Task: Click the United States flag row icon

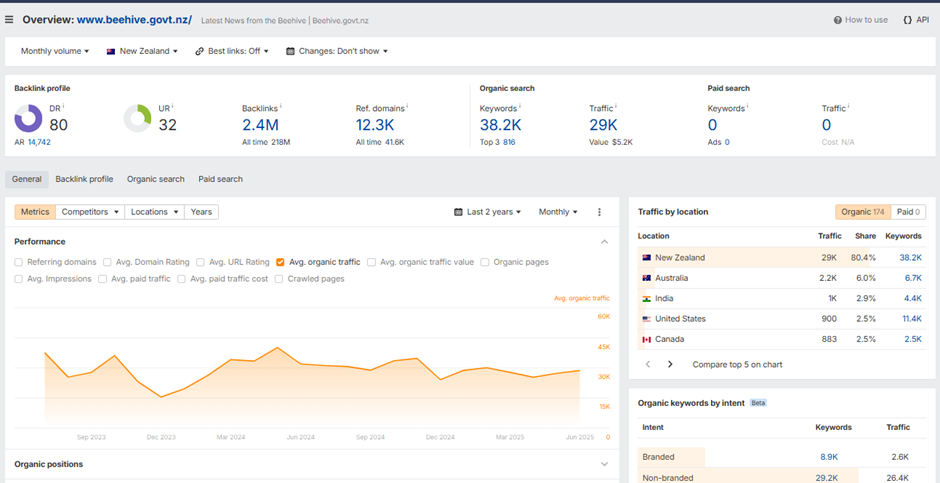Action: [646, 319]
